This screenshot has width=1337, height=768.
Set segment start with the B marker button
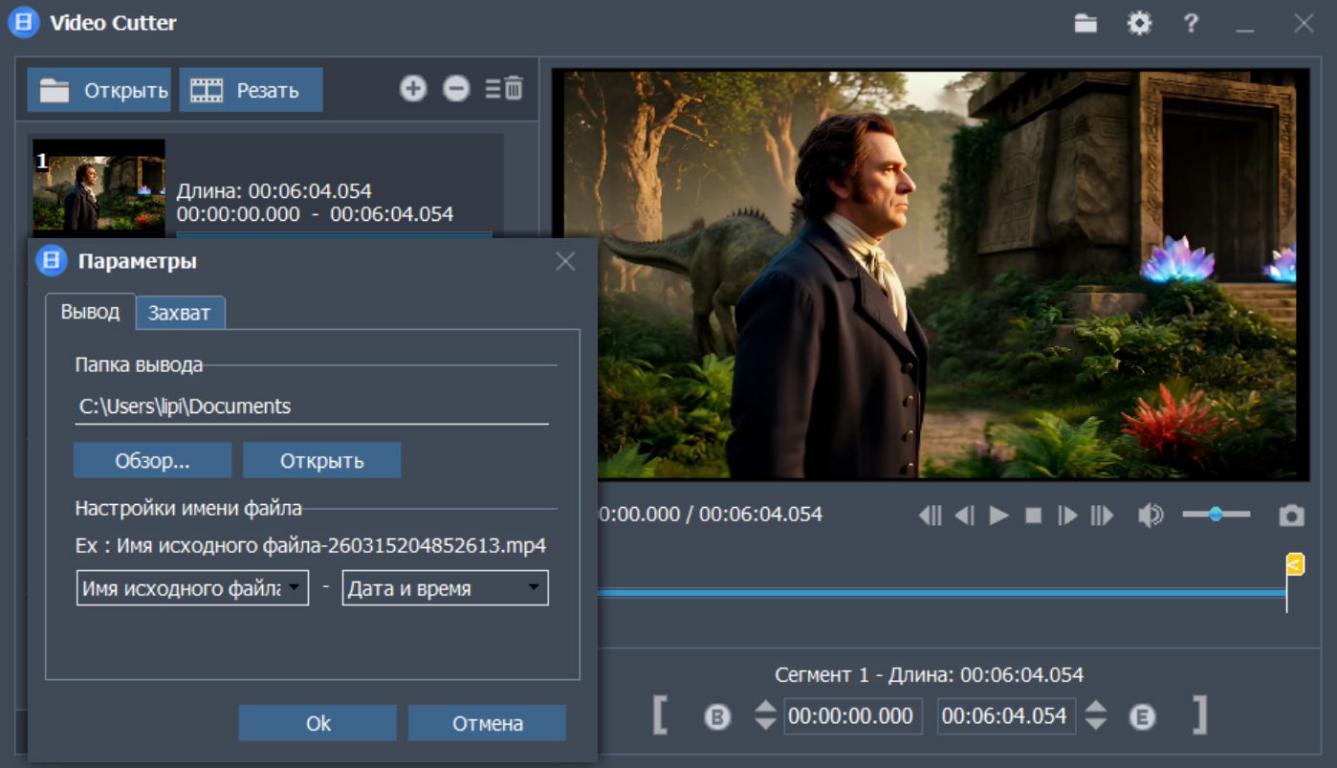point(717,717)
